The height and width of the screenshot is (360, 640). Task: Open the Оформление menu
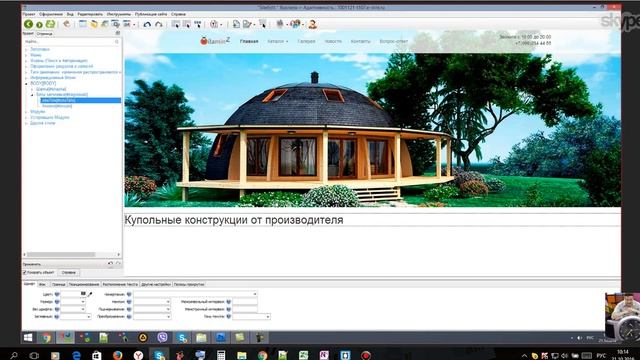pyautogui.click(x=51, y=14)
